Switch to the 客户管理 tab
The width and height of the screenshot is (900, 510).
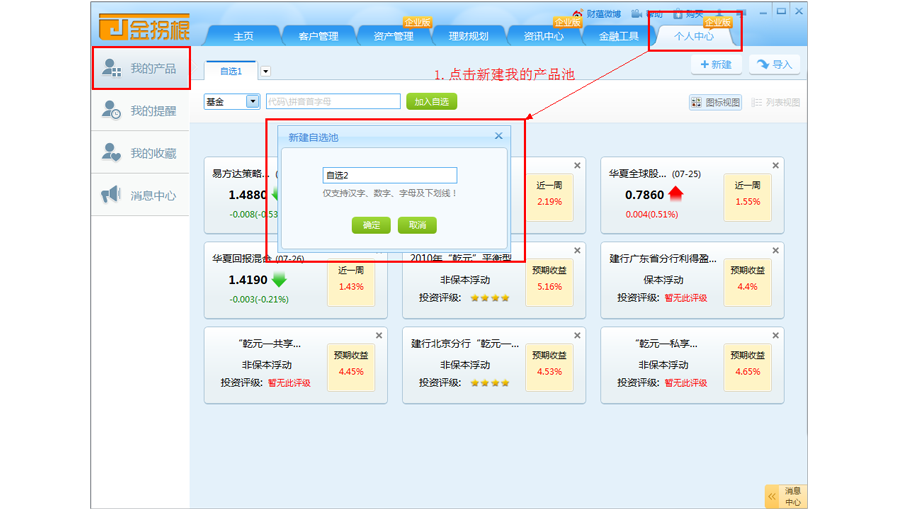318,37
